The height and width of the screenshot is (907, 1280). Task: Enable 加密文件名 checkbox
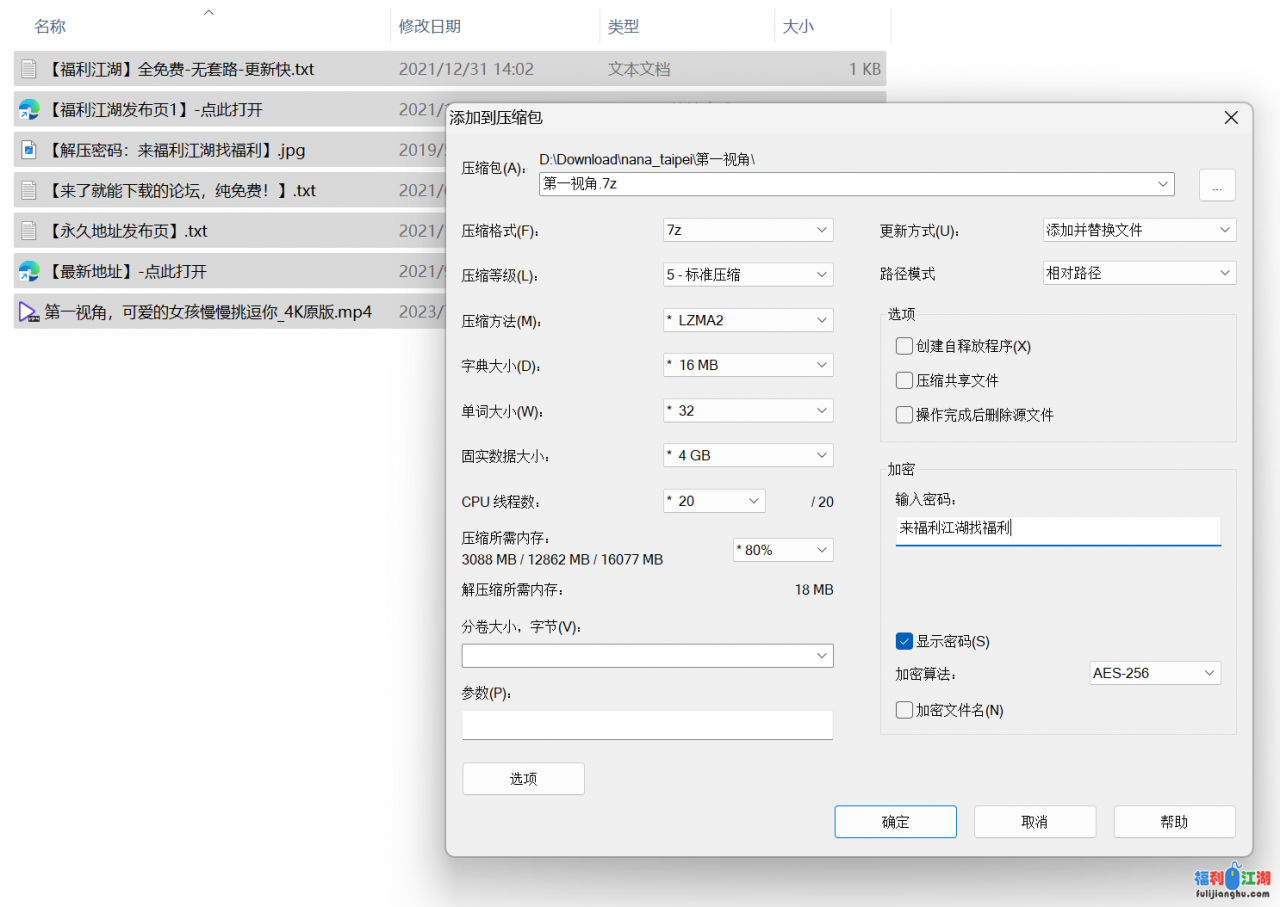[x=904, y=710]
